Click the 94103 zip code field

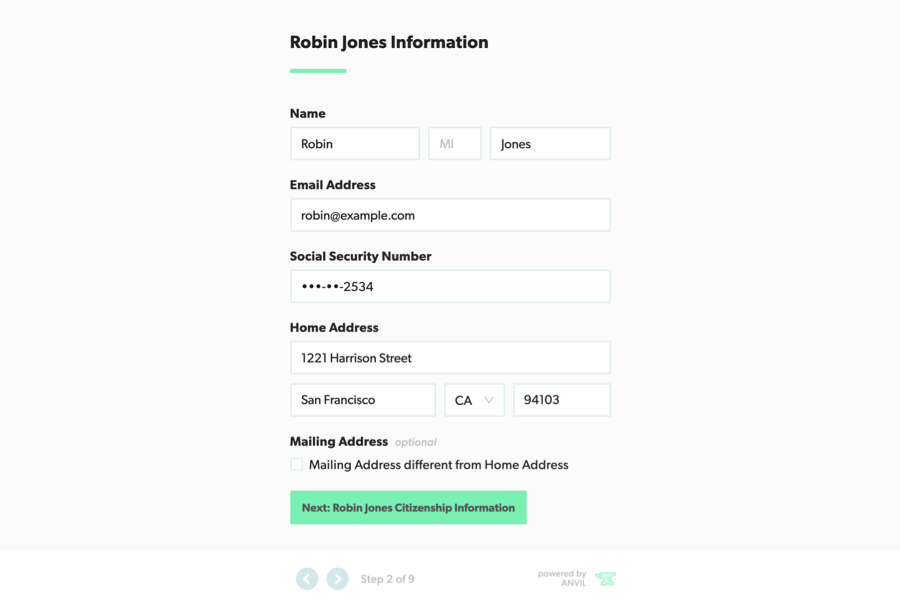[561, 400]
